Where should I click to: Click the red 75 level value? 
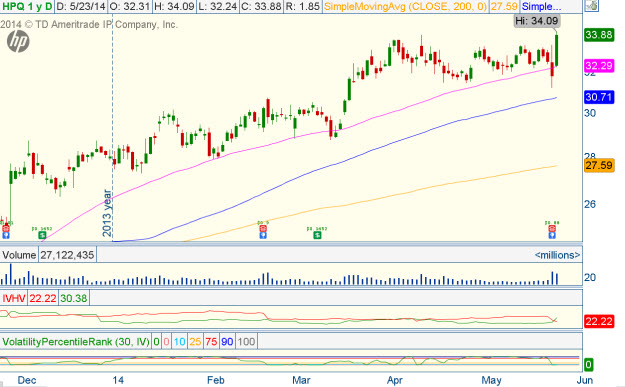coord(211,342)
